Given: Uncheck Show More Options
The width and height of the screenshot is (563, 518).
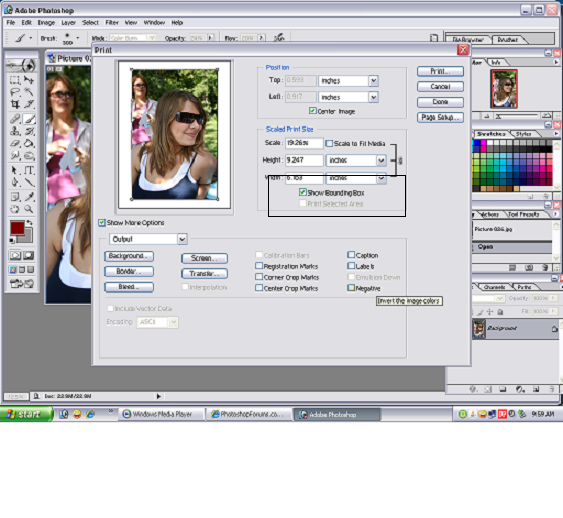Looking at the screenshot, I should [102, 223].
